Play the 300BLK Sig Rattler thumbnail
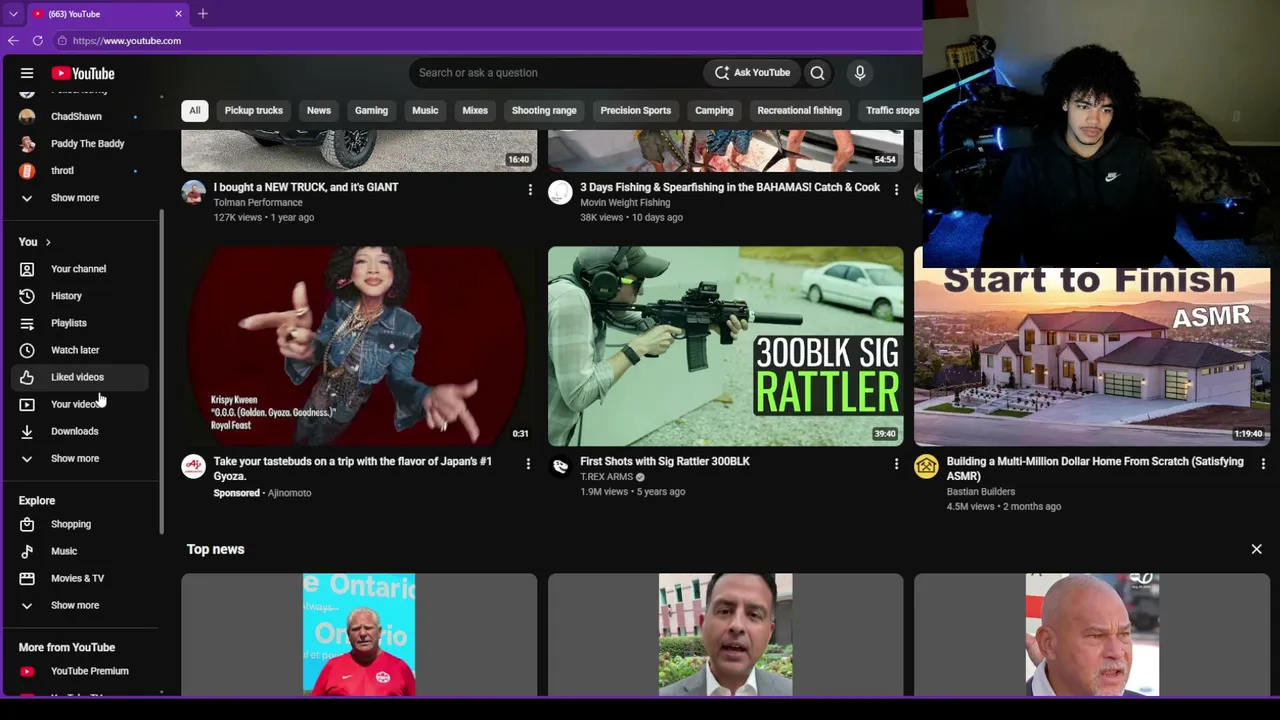 [726, 346]
